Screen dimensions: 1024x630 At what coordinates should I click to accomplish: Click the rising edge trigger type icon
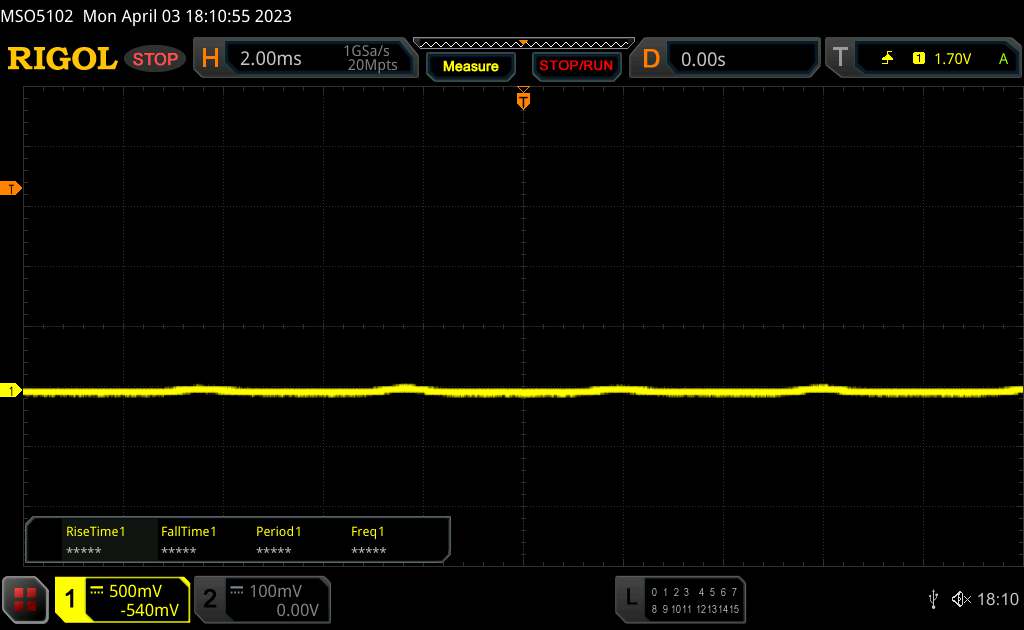[x=887, y=59]
